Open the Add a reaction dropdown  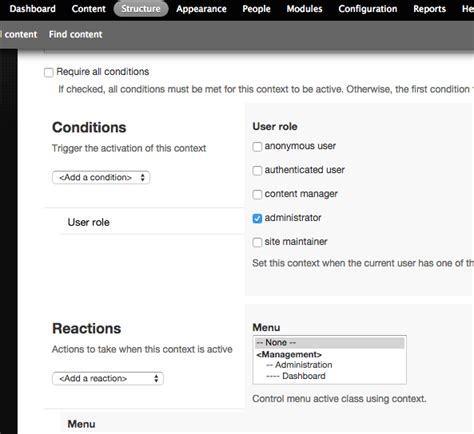click(x=108, y=378)
